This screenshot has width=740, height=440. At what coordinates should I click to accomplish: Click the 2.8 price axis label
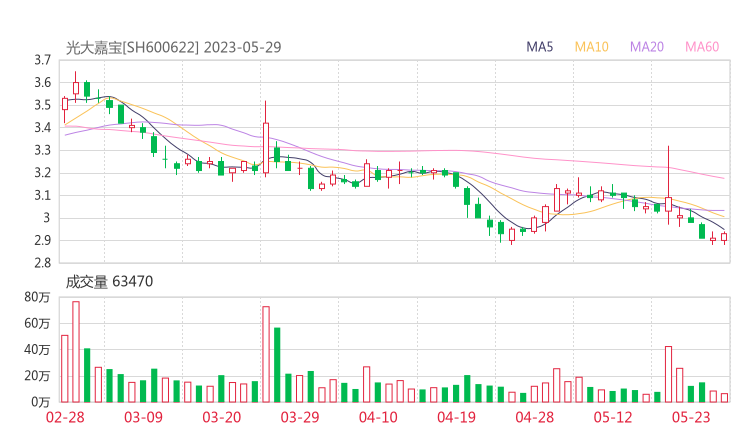(x=42, y=263)
